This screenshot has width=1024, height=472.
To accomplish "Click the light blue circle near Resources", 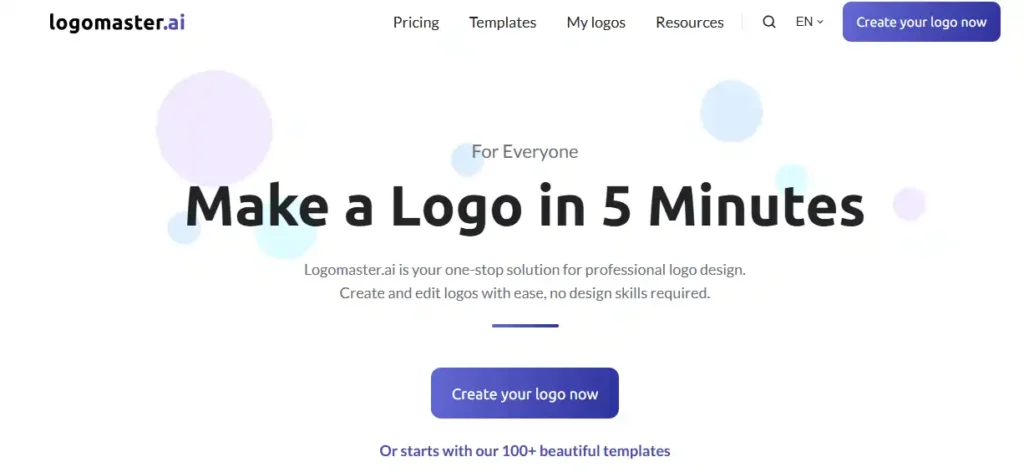I will tap(731, 111).
